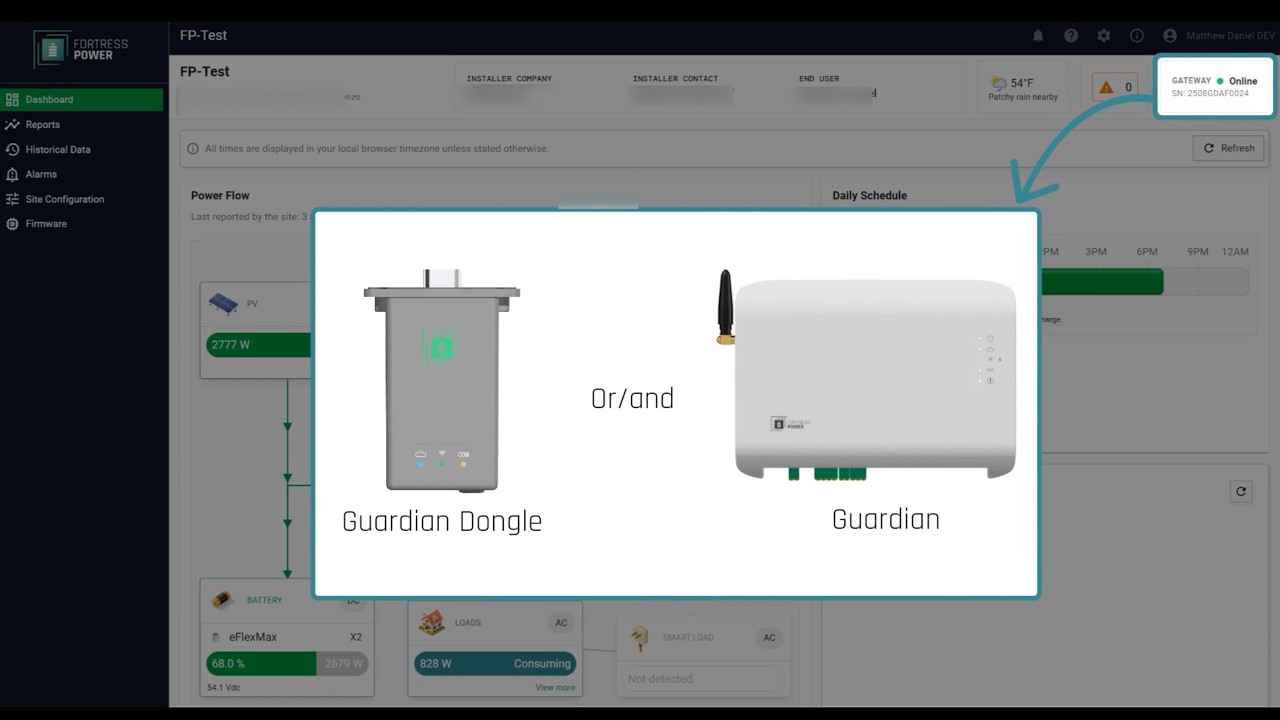Click the Power Flow heading
This screenshot has height=720, width=1280.
220,195
